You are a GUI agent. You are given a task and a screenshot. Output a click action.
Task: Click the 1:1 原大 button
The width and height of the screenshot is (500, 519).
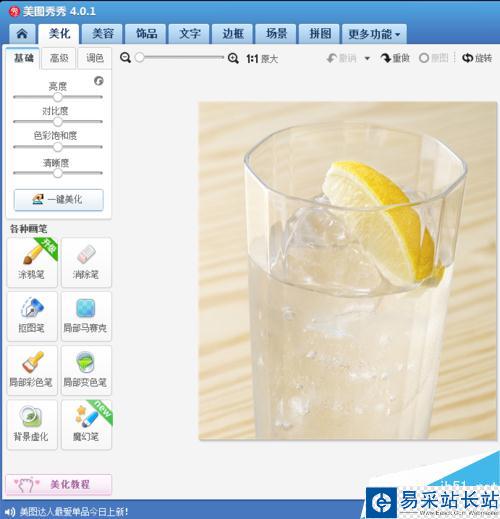pos(262,59)
